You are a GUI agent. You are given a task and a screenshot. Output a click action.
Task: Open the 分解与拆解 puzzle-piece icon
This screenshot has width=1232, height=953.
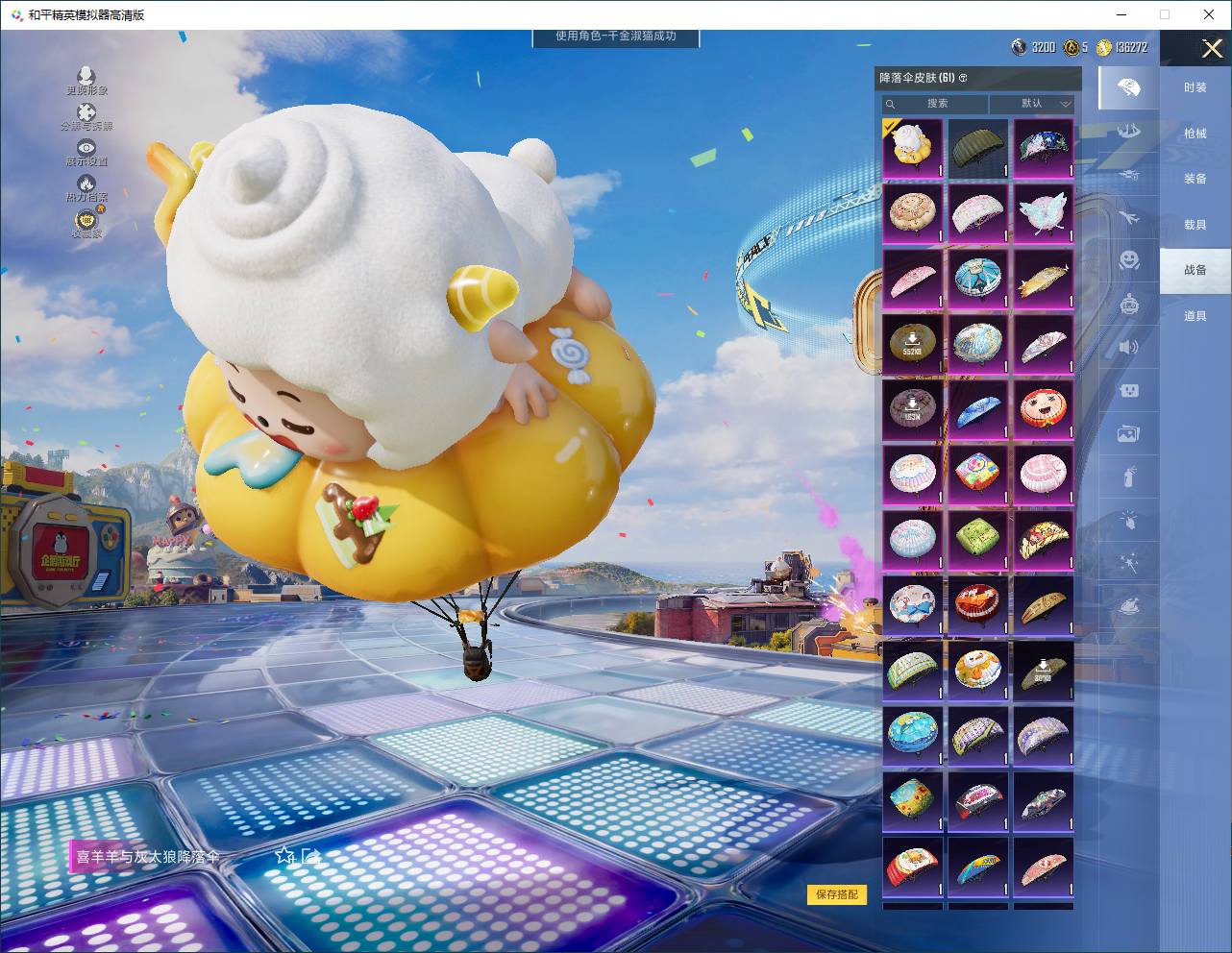pyautogui.click(x=86, y=112)
